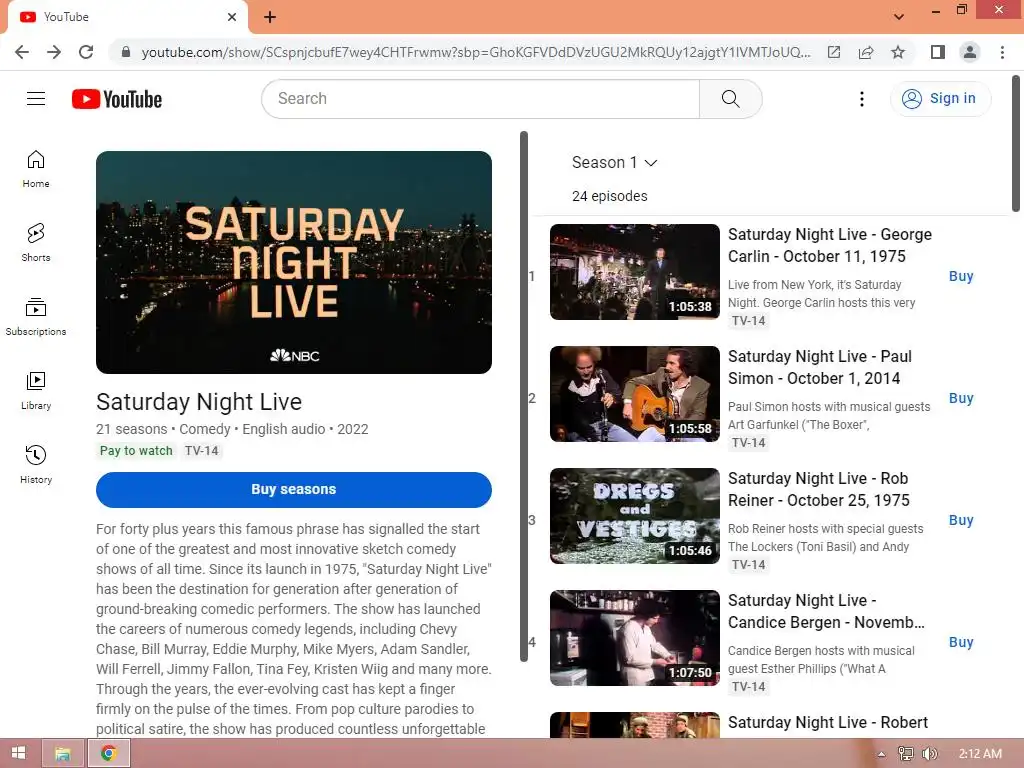Open a new browser tab
The width and height of the screenshot is (1024, 768).
point(270,17)
